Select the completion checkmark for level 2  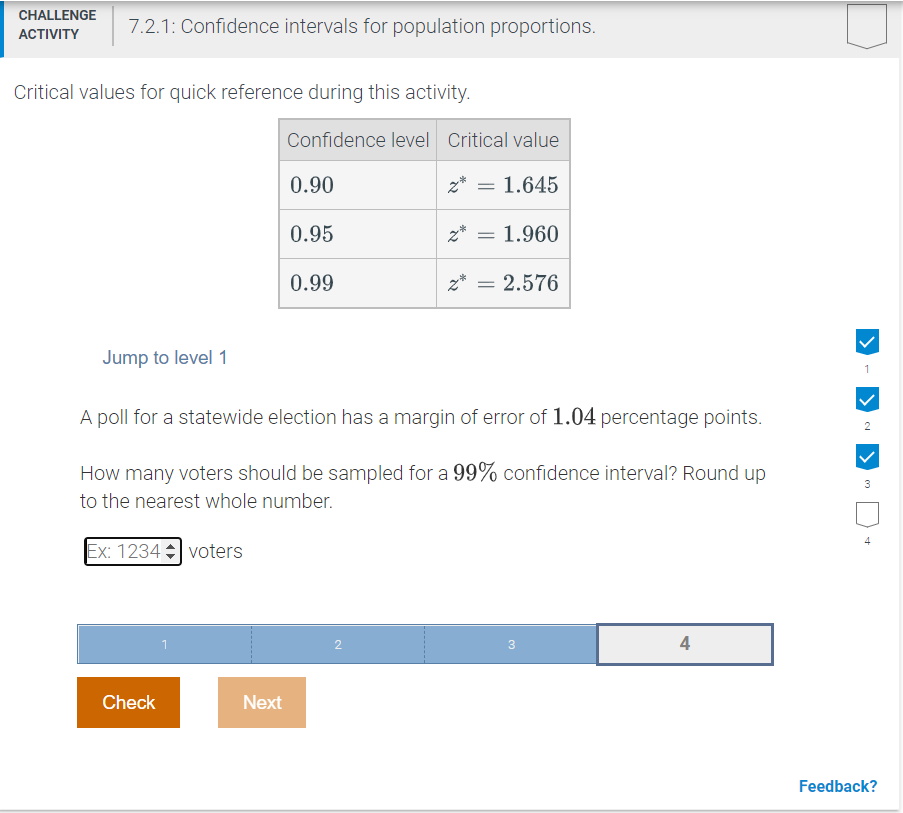coord(866,399)
